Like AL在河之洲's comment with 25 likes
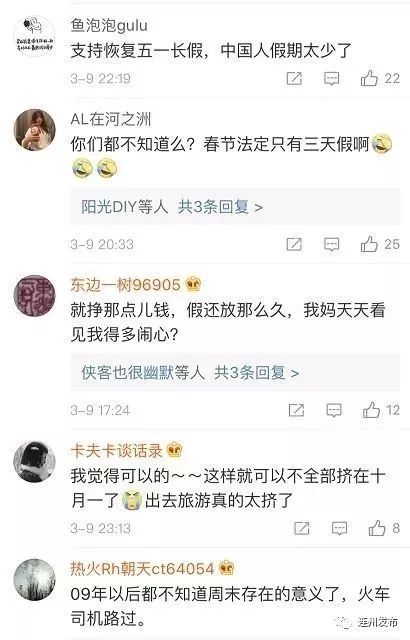 369,244
